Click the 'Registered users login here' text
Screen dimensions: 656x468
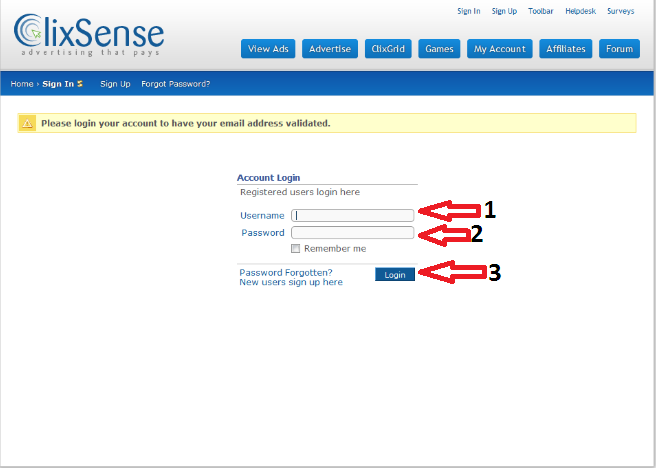pos(300,192)
